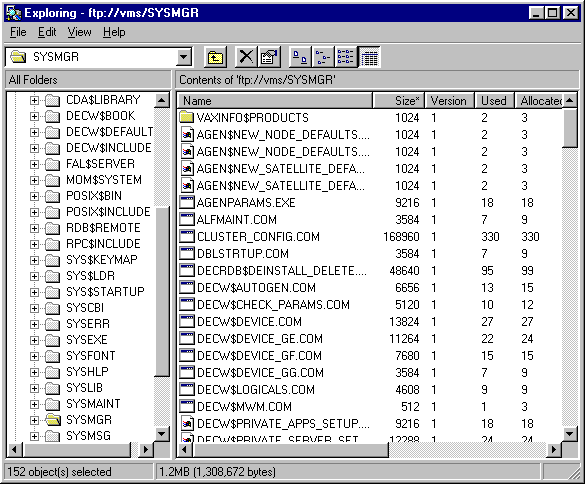This screenshot has width=585, height=484.
Task: Click the FAL$SERVER folder icon in tree
Action: point(53,164)
